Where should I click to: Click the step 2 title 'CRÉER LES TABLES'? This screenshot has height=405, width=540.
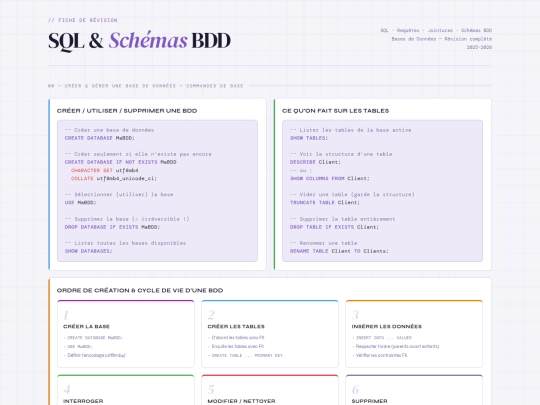click(x=236, y=326)
